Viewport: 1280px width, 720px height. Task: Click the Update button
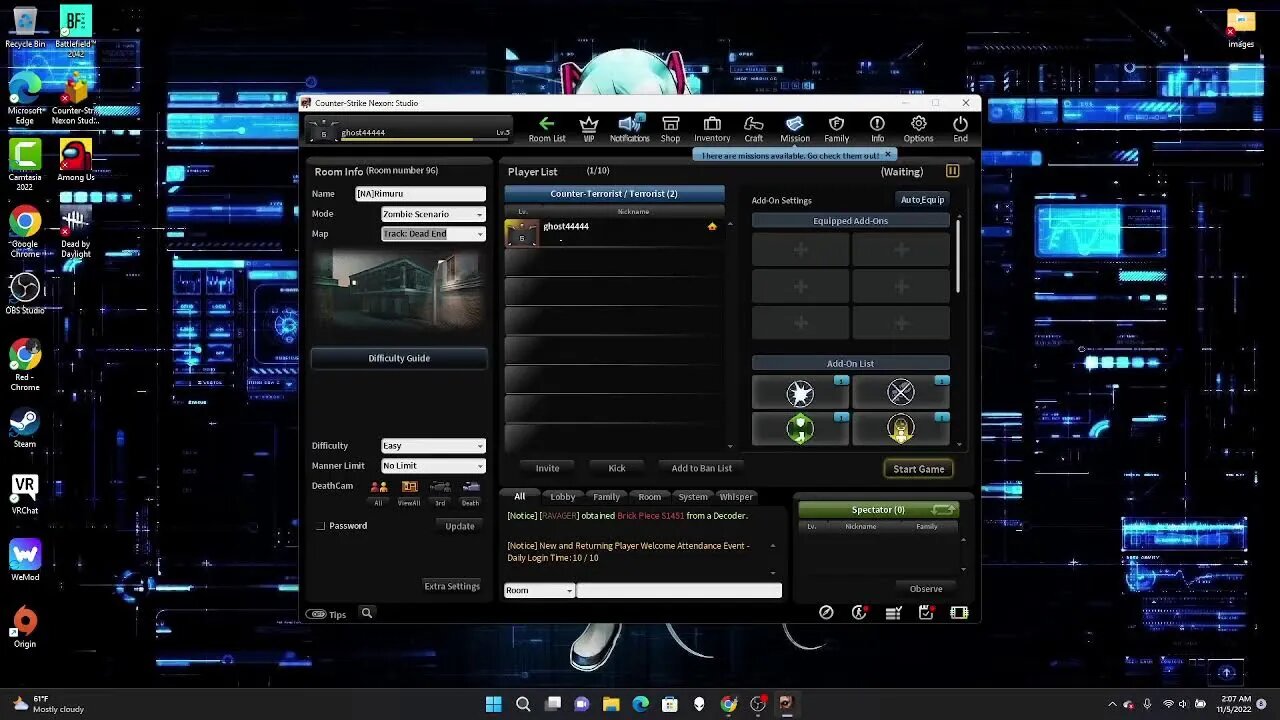(460, 526)
